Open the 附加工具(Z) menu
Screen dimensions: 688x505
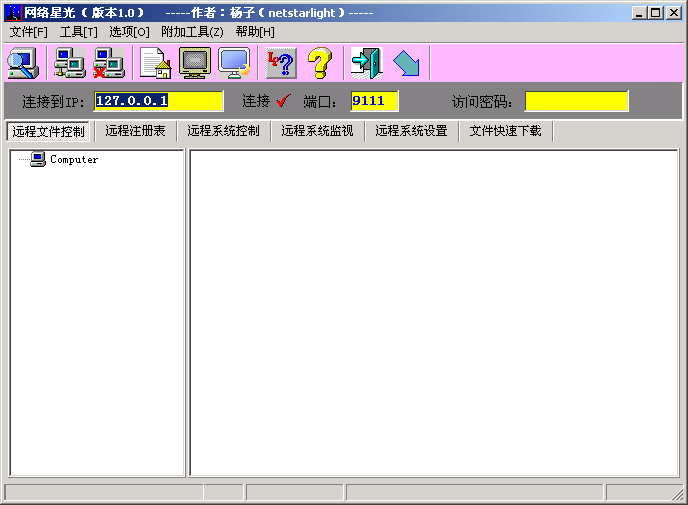(x=192, y=32)
